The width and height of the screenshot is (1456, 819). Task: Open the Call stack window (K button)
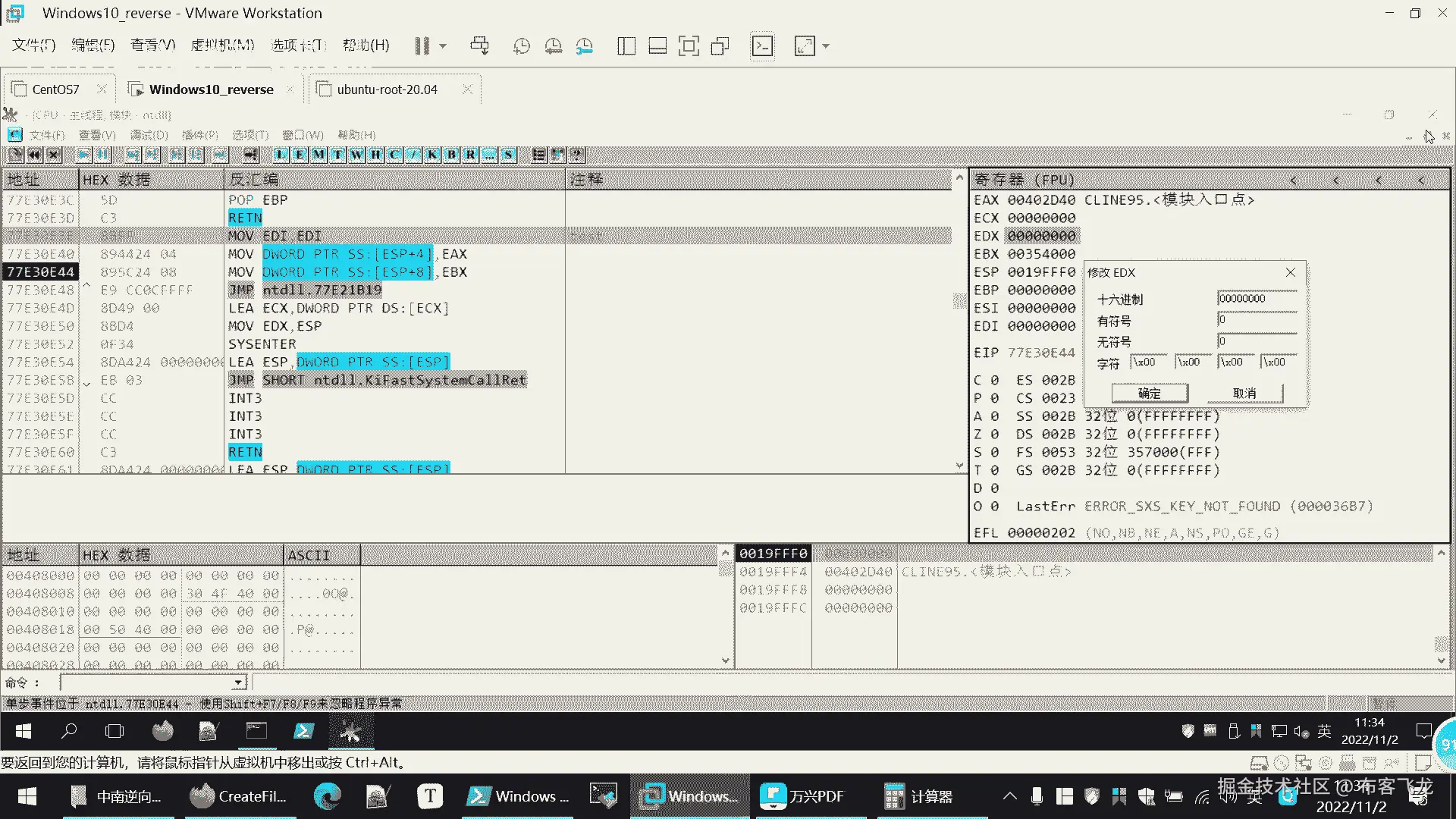click(432, 155)
